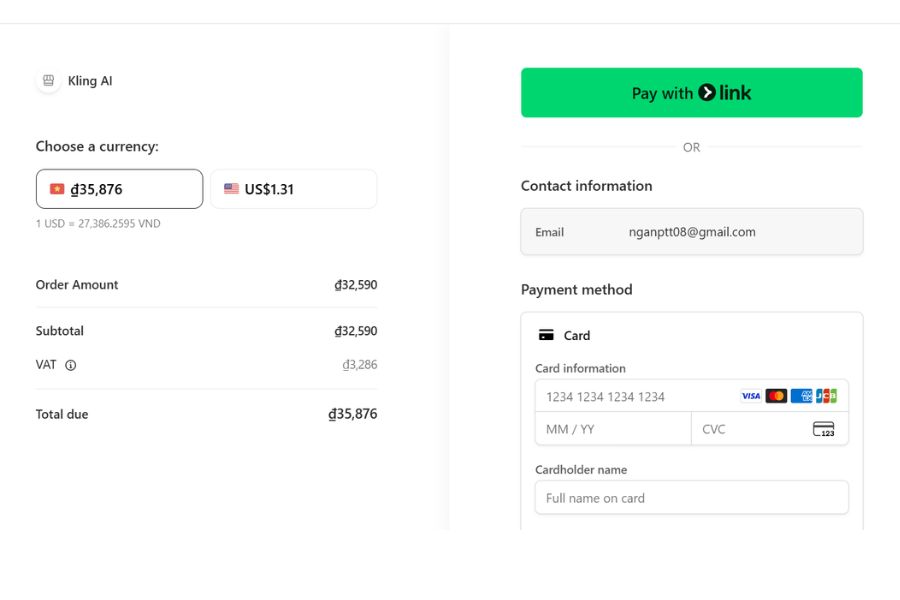Click the American Express brand logo
The width and height of the screenshot is (900, 600).
(801, 396)
